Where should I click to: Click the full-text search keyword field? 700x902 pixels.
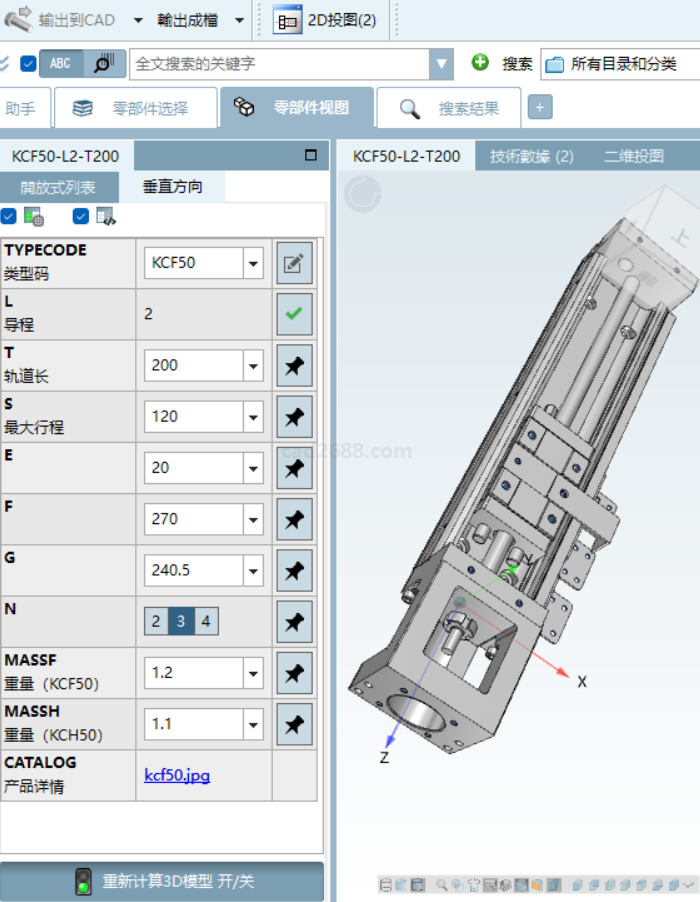[280, 63]
